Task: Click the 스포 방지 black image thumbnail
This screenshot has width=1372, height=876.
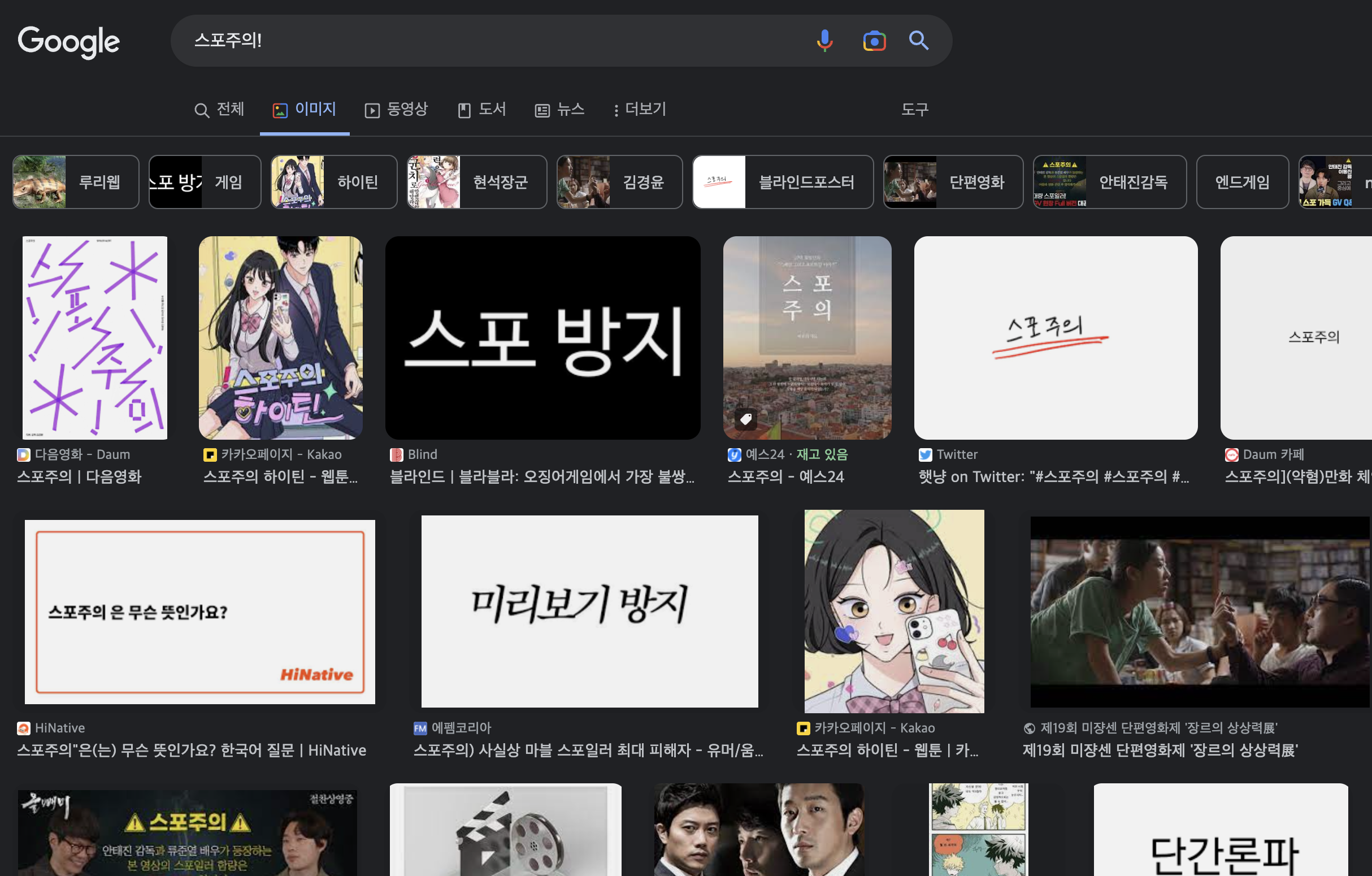Action: click(542, 337)
